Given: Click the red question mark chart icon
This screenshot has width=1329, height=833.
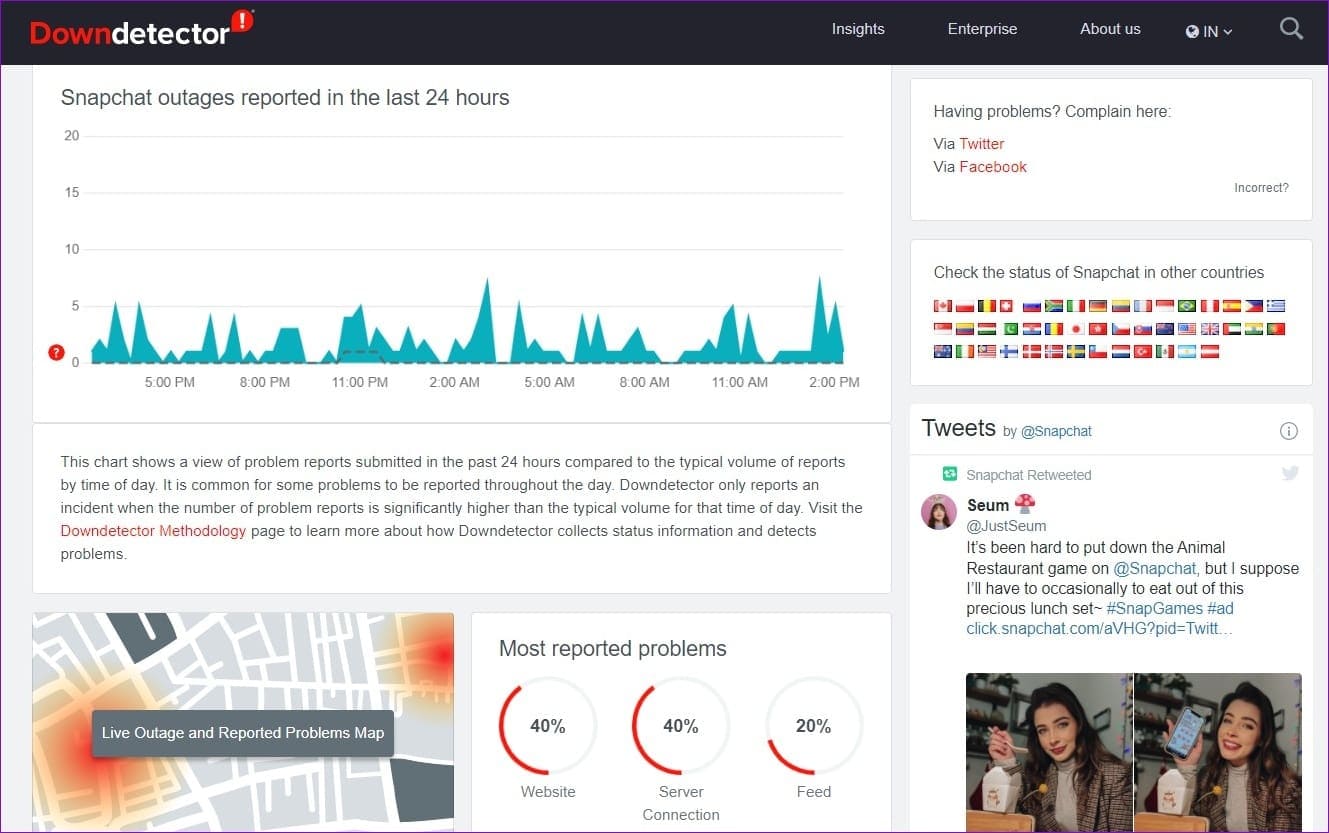Looking at the screenshot, I should (56, 352).
